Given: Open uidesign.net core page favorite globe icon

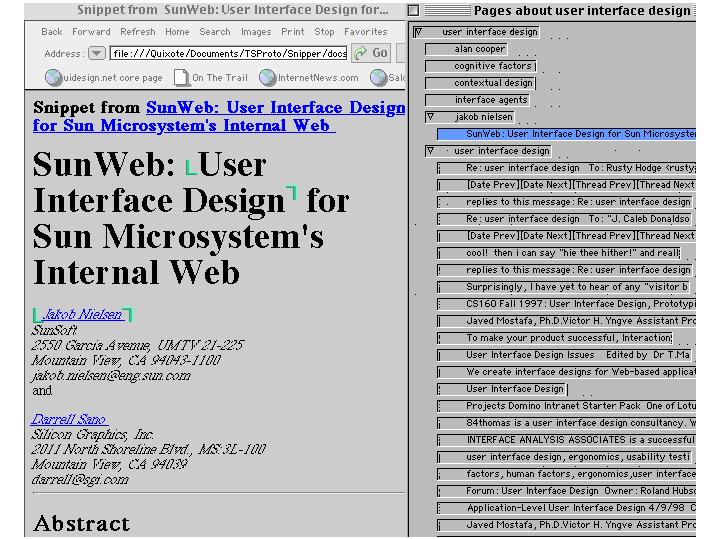Looking at the screenshot, I should pos(53,78).
